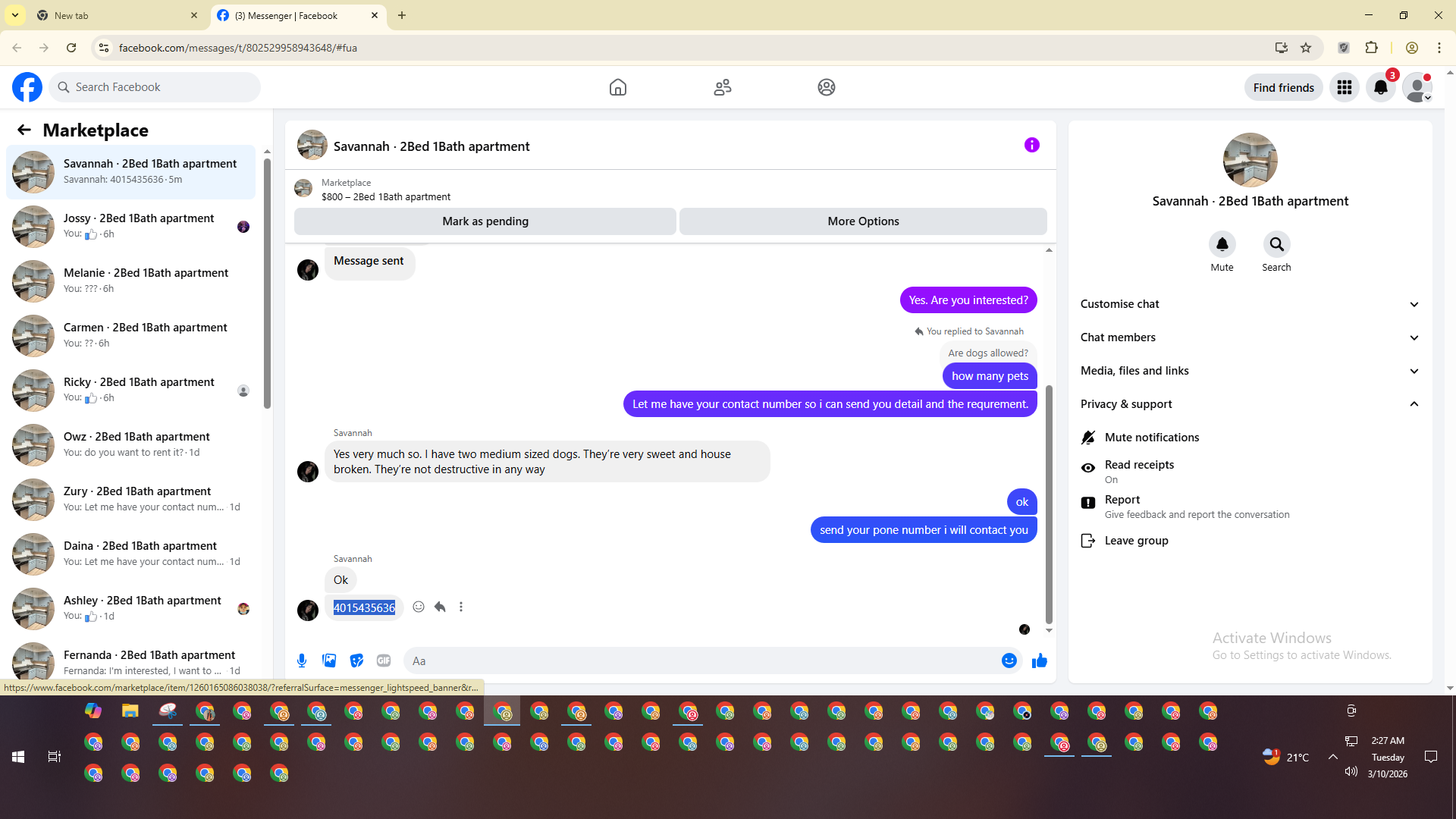Open the GIF picker icon

pyautogui.click(x=384, y=661)
